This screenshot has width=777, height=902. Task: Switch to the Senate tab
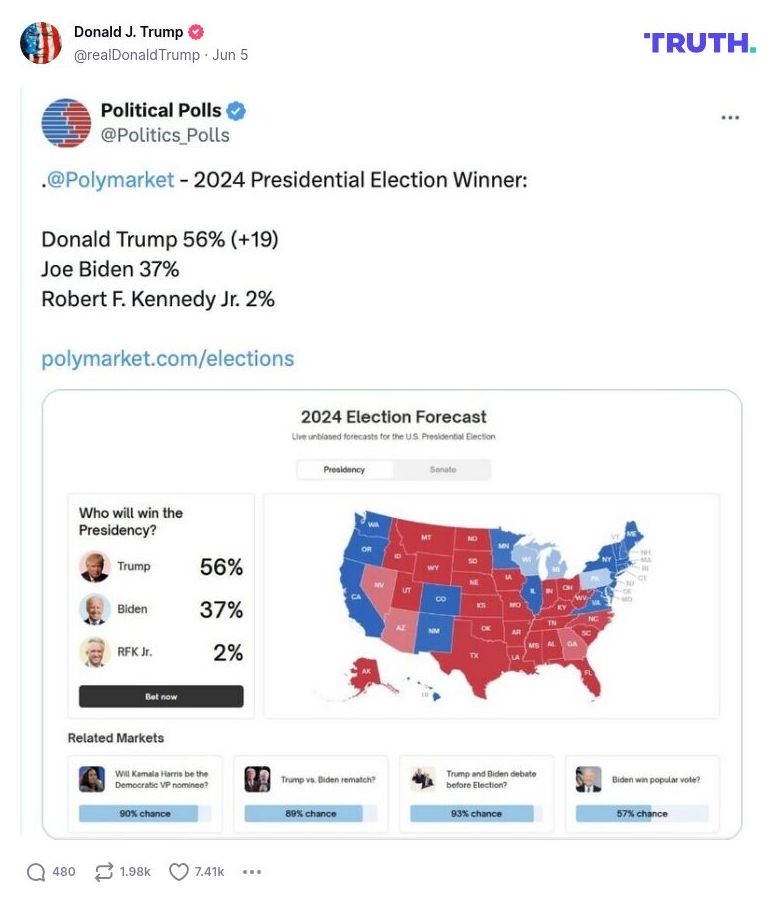click(443, 469)
